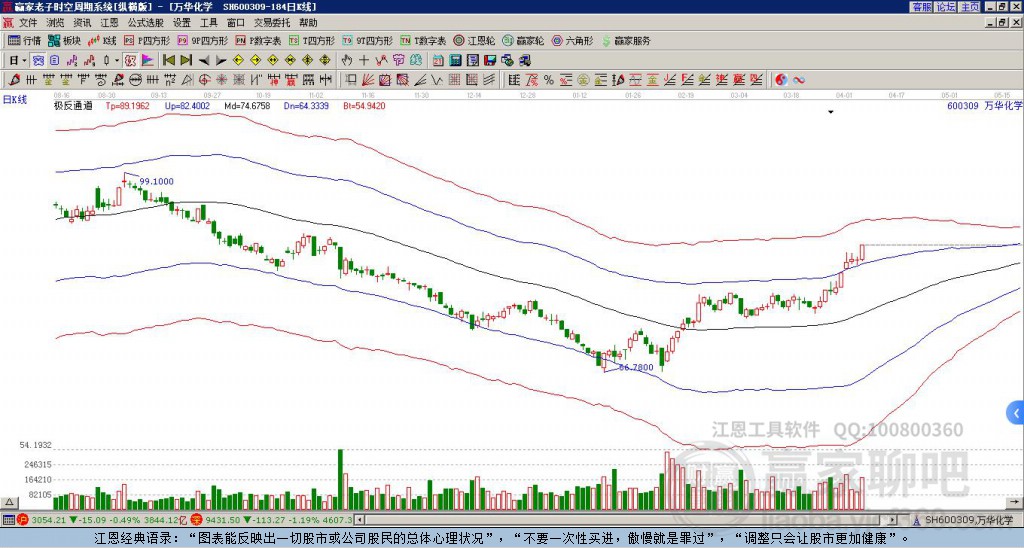Click the 行情 quotes toolbar button
The height and width of the screenshot is (548, 1024).
click(25, 40)
